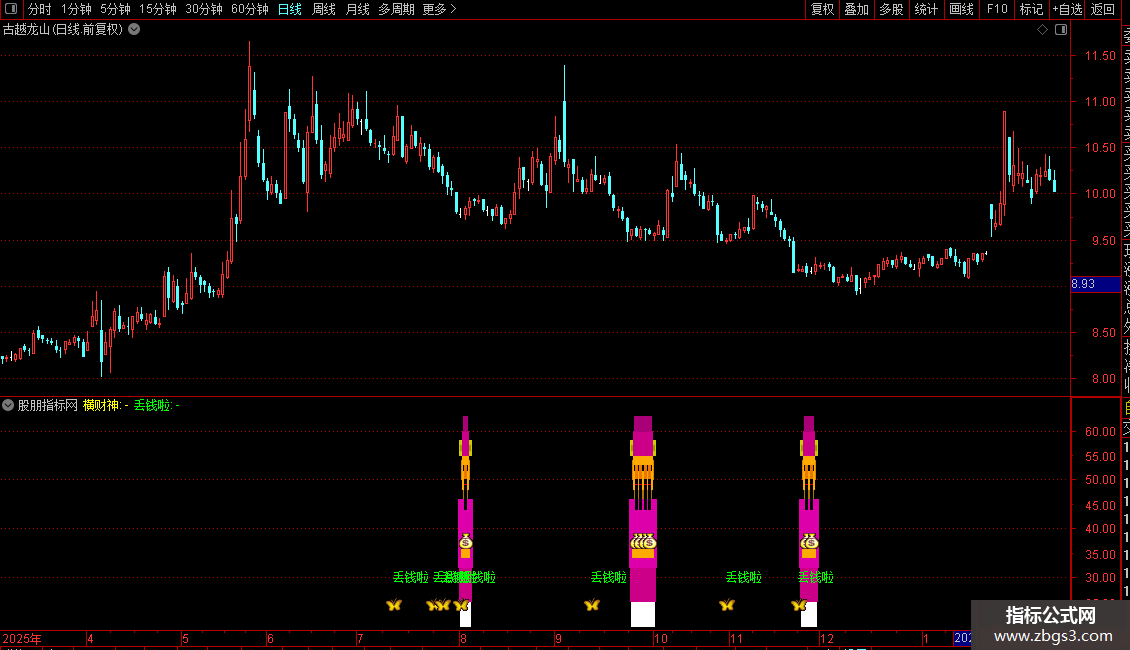This screenshot has width=1130, height=650.
Task: Click the 8.93 price marker on axis
Action: click(x=1095, y=284)
